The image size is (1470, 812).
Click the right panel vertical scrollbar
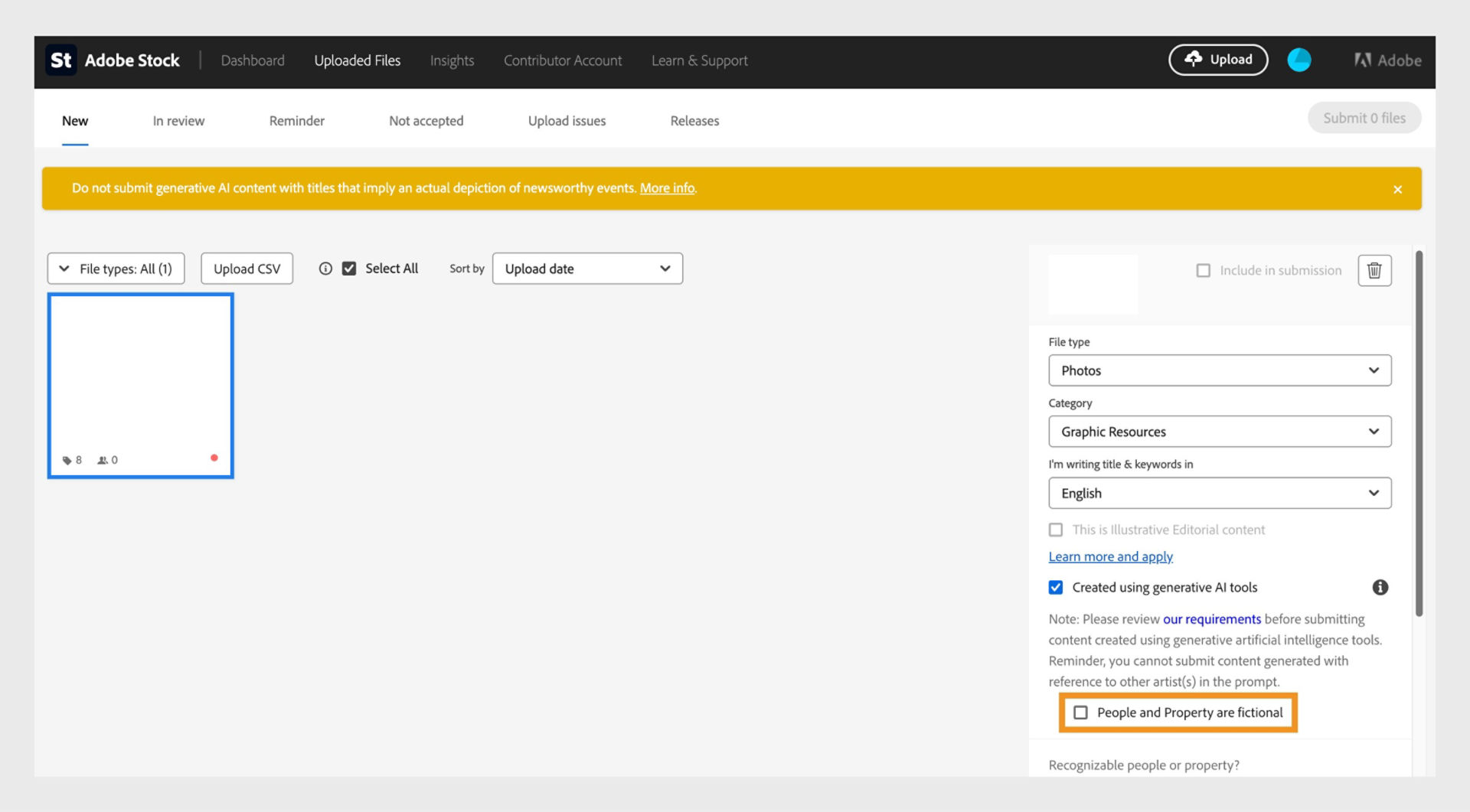click(x=1419, y=433)
